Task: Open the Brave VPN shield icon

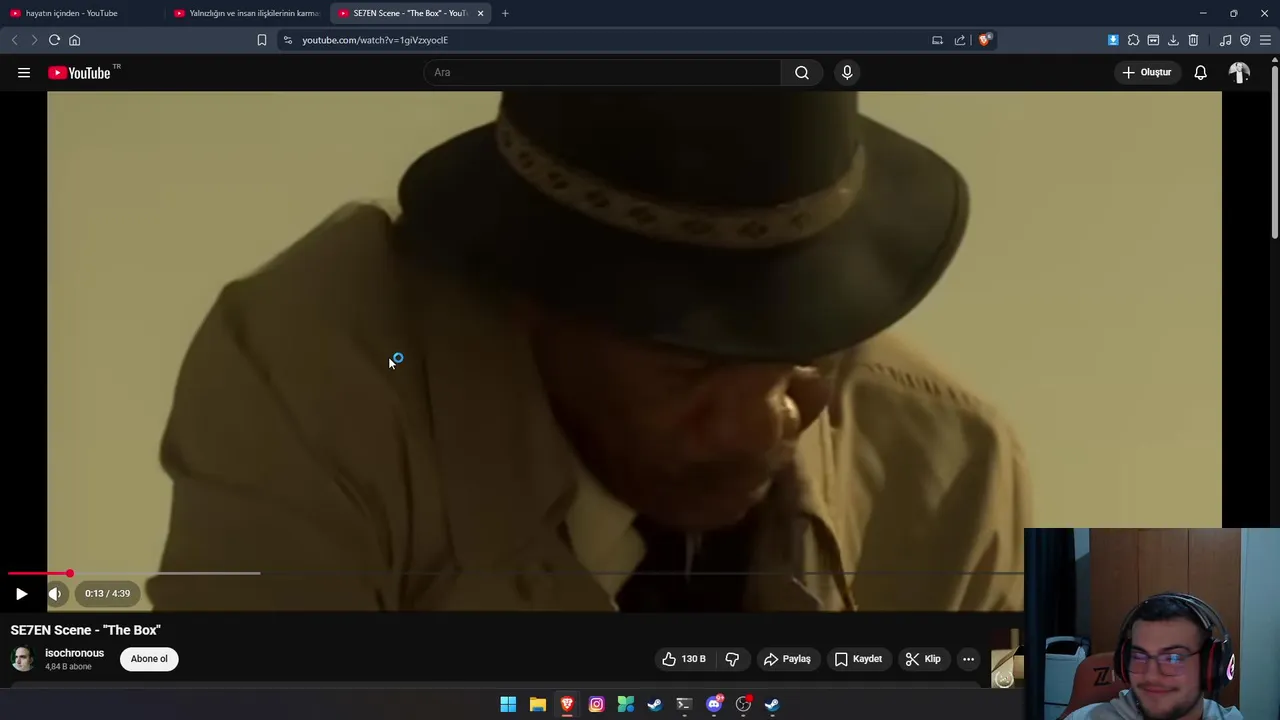Action: click(x=1245, y=40)
